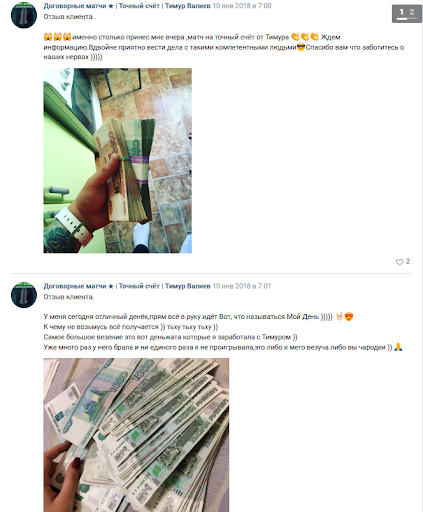Click the praying hands emoji after чародеи
Screen dimensions: 423x512
398,347
